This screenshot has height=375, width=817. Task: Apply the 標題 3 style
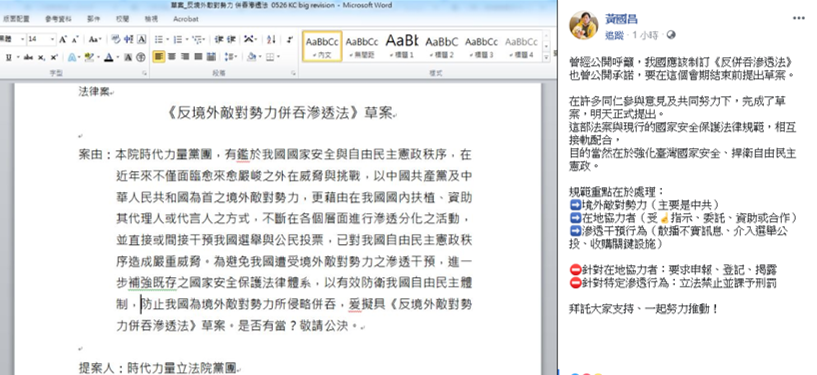click(x=481, y=46)
